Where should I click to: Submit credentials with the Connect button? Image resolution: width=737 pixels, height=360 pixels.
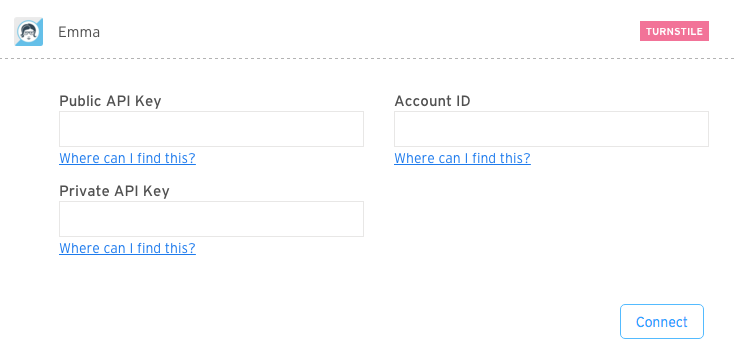point(662,321)
